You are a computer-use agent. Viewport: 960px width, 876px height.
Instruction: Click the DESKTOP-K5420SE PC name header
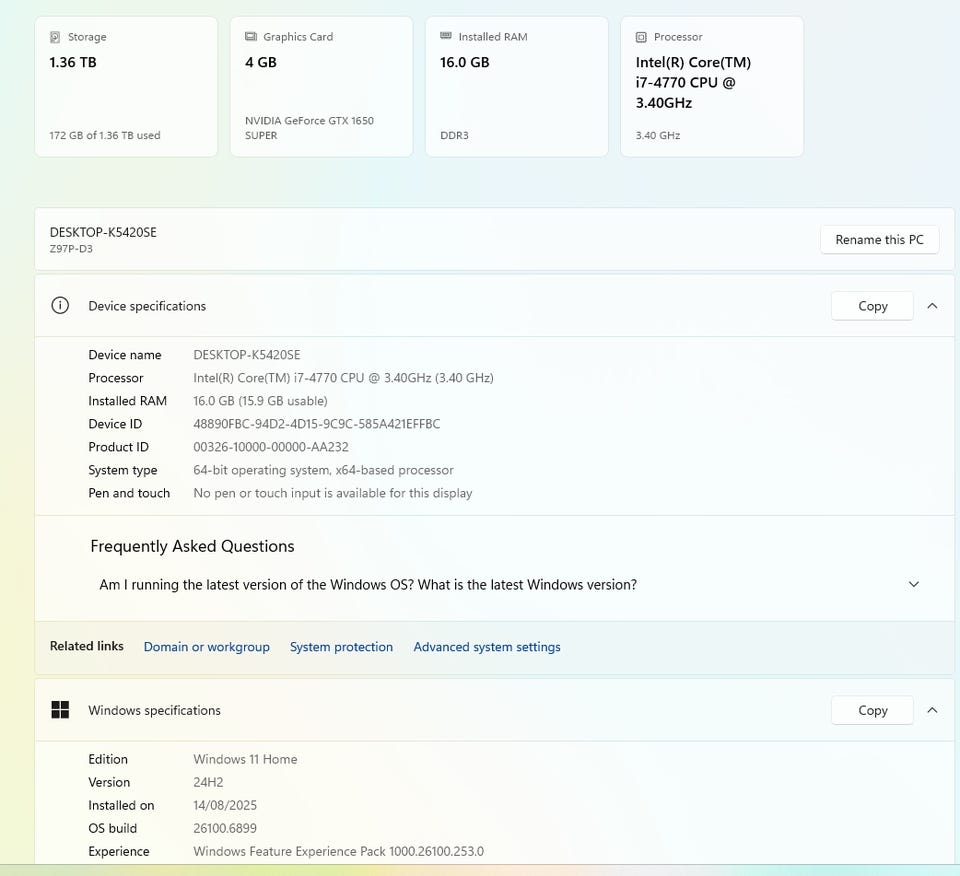pyautogui.click(x=103, y=232)
